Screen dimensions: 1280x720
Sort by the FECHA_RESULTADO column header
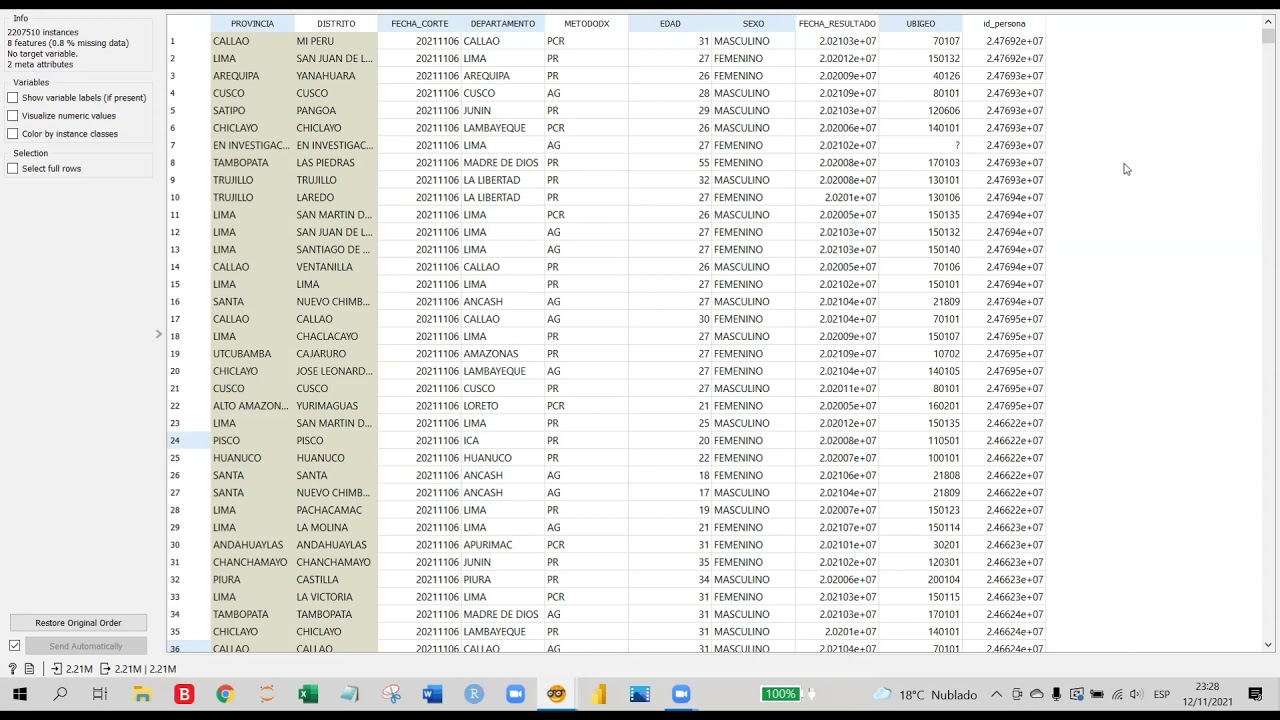click(x=837, y=23)
